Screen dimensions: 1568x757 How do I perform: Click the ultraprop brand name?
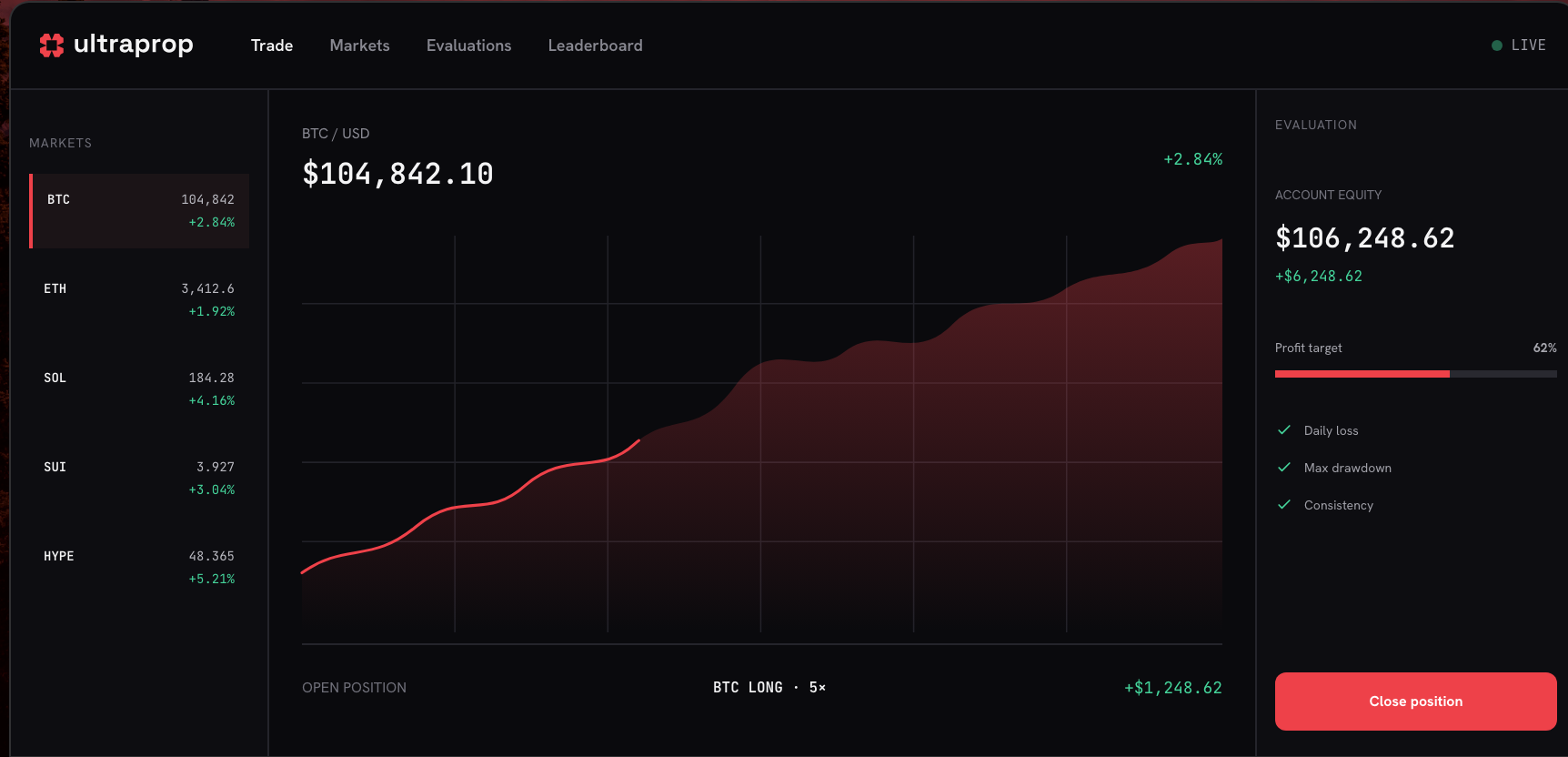(133, 45)
